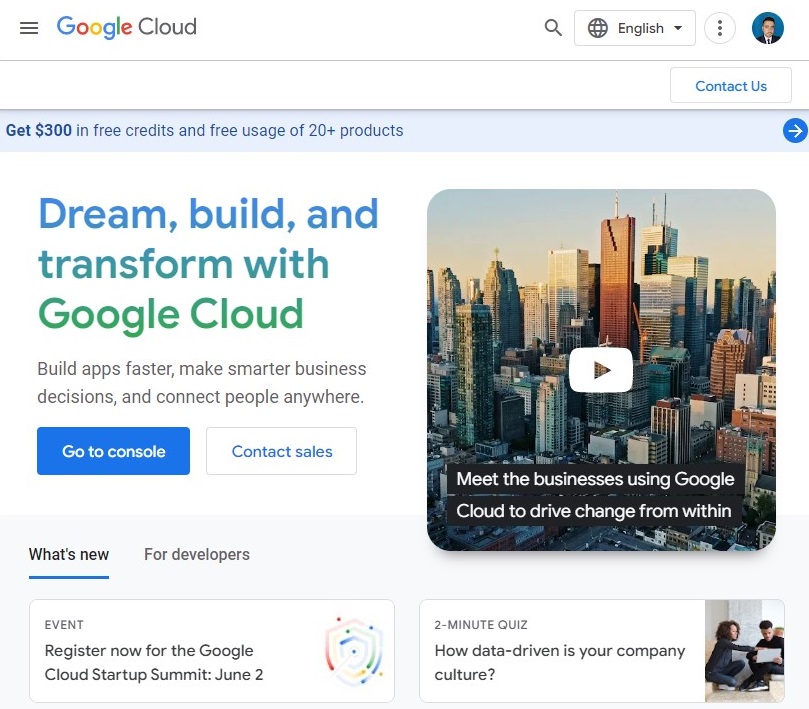Click the globe icon in language selector

point(597,28)
